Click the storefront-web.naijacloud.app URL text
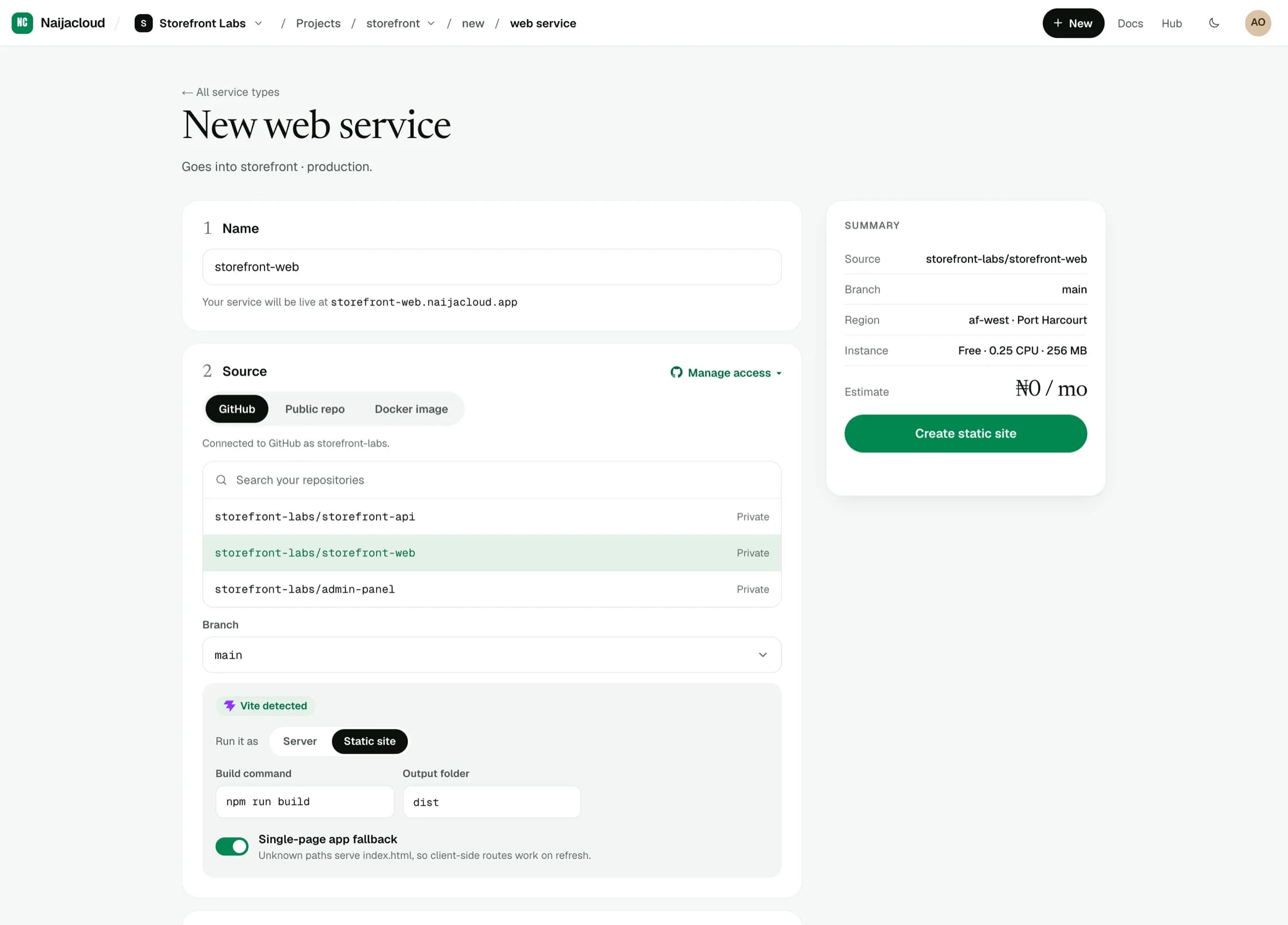The image size is (1288, 925). (x=423, y=302)
